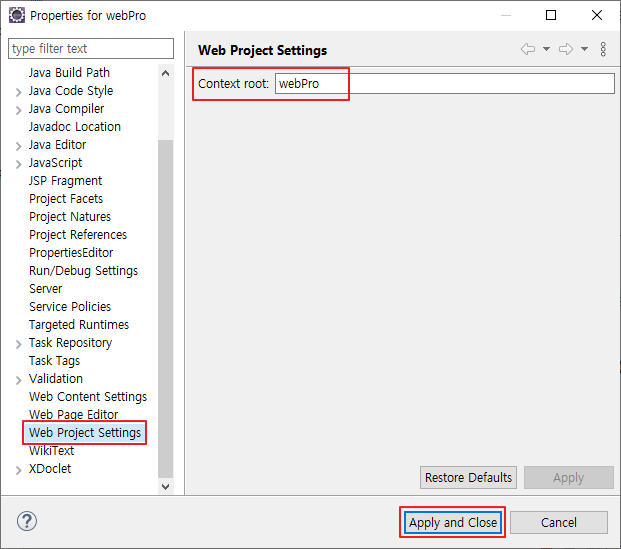
Task: Click the Cancel button
Action: [558, 522]
